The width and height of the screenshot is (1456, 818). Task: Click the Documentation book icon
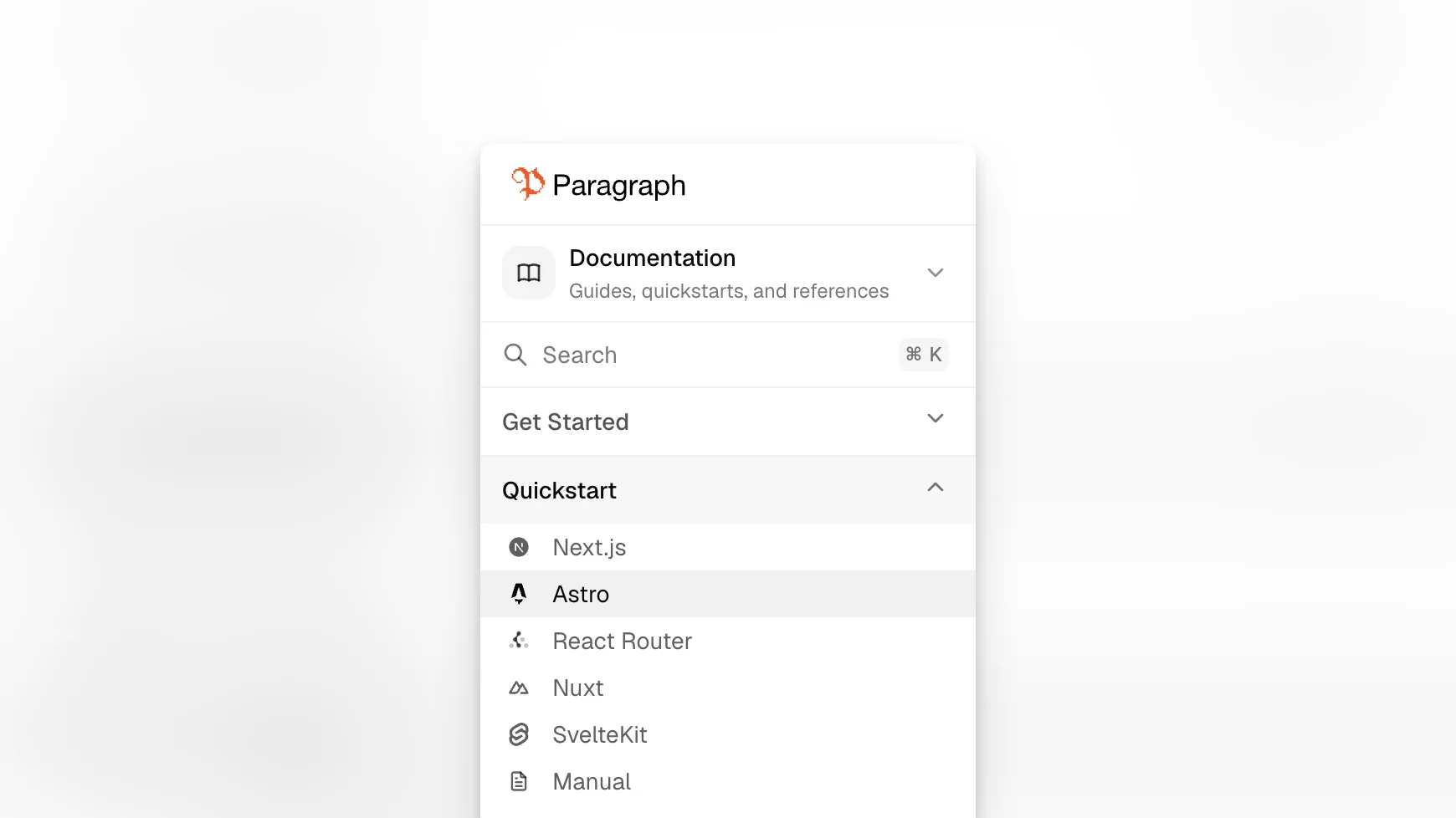point(529,273)
